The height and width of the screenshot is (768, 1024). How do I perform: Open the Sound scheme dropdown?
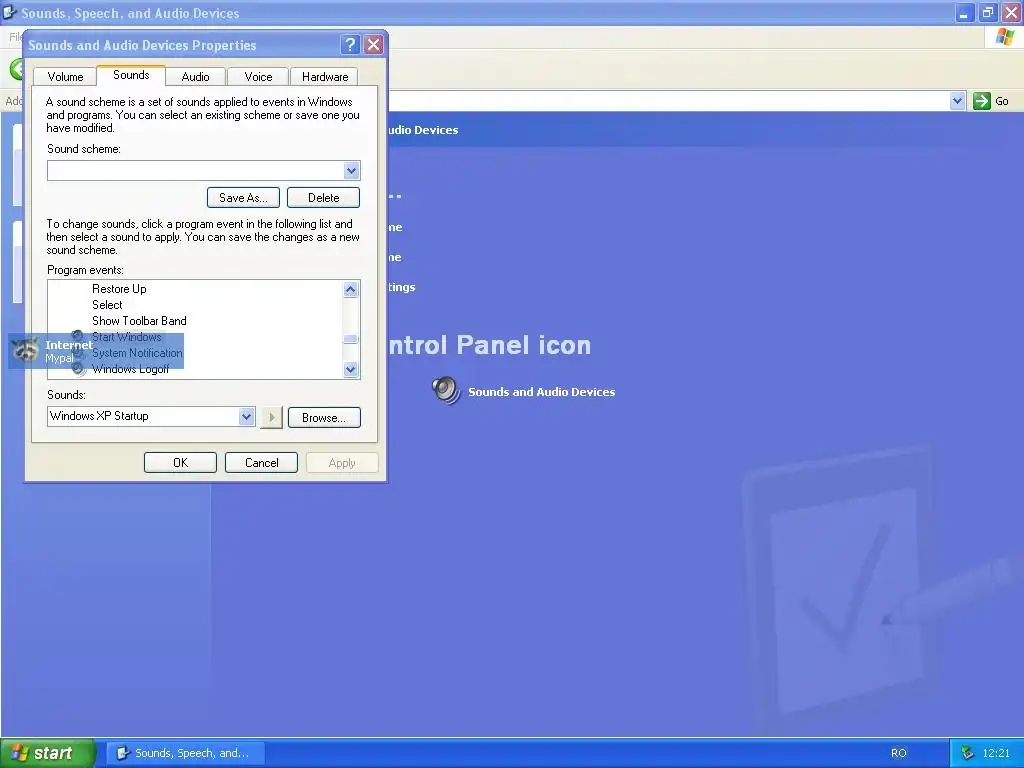pos(351,170)
